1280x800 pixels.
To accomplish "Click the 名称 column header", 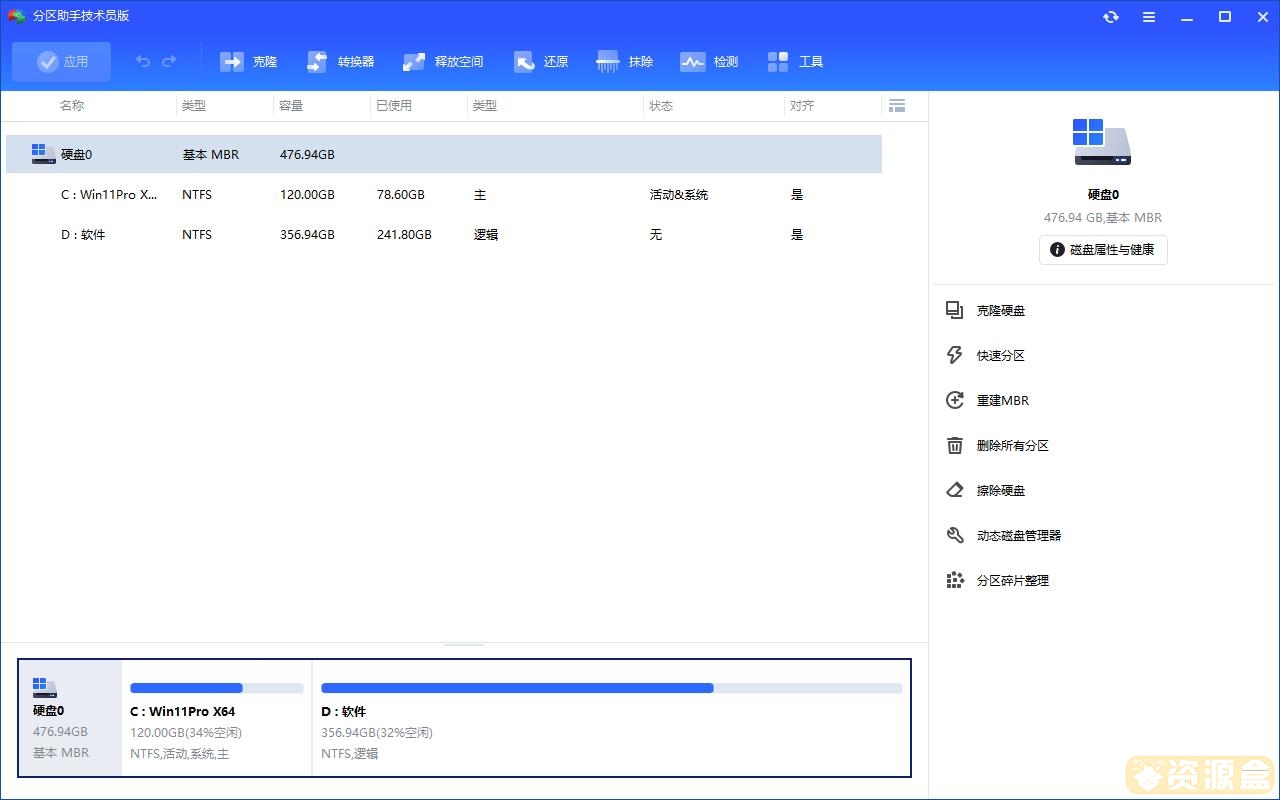I will pos(72,105).
